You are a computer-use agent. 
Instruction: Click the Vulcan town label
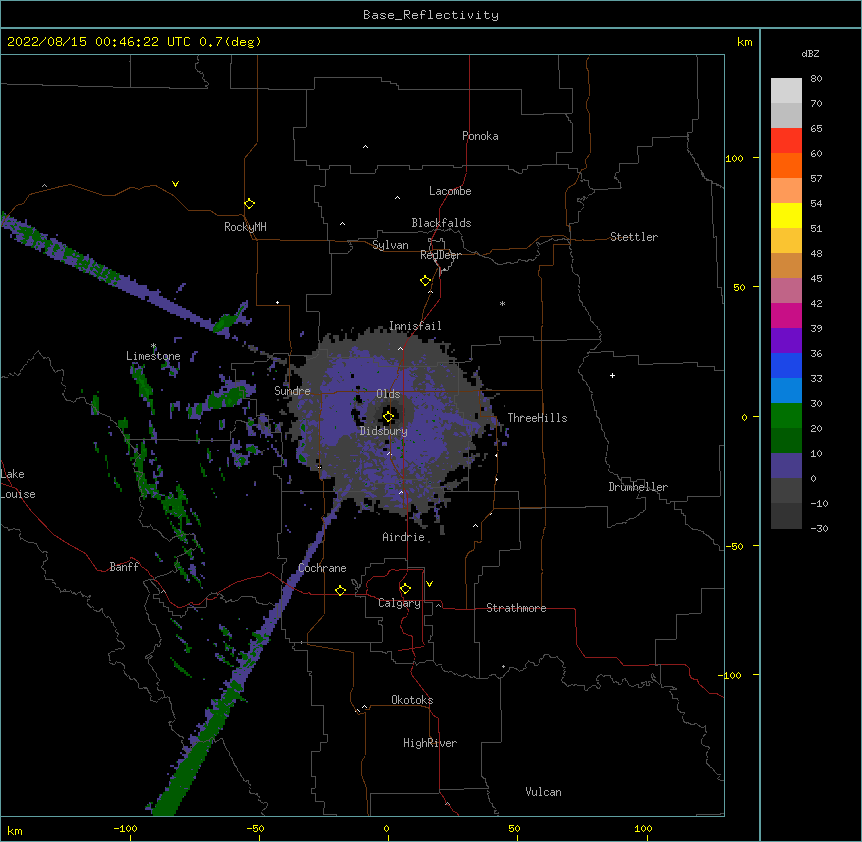543,792
